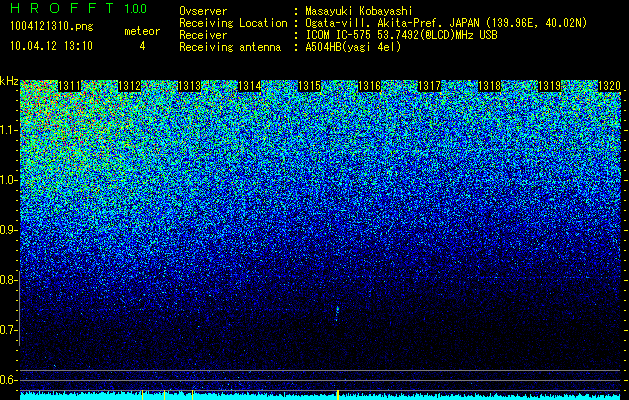Click the 1.1 frequency axis label
This screenshot has height=400, width=629.
click(x=8, y=130)
